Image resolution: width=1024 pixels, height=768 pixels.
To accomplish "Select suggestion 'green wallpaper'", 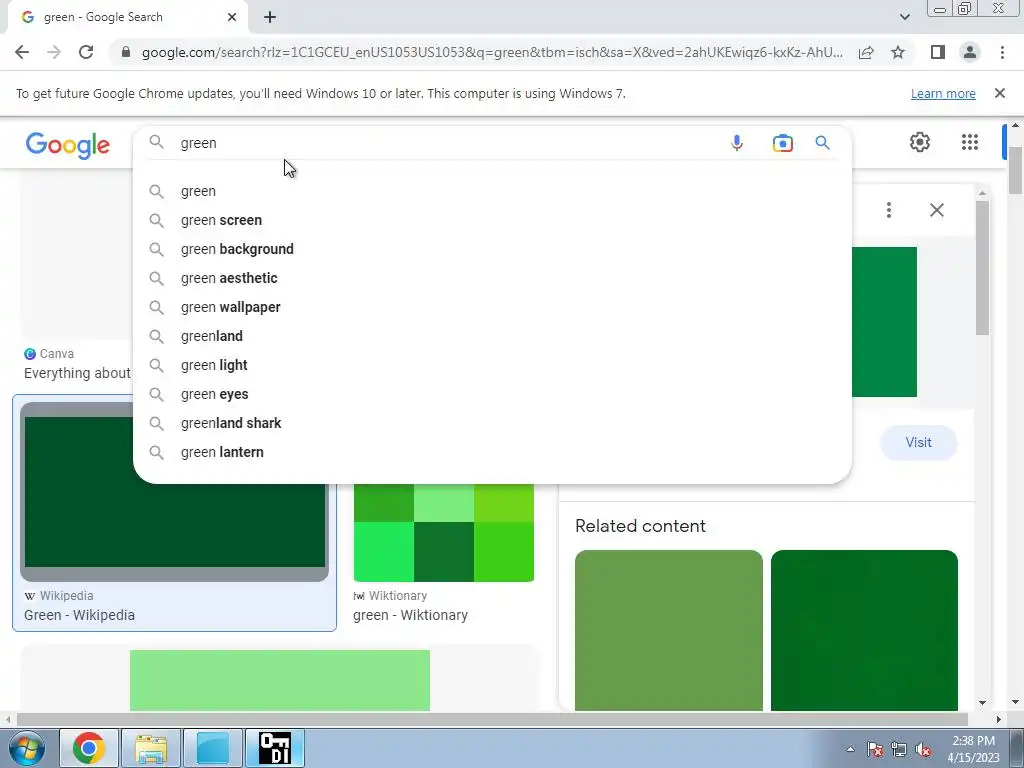I will (492, 307).
